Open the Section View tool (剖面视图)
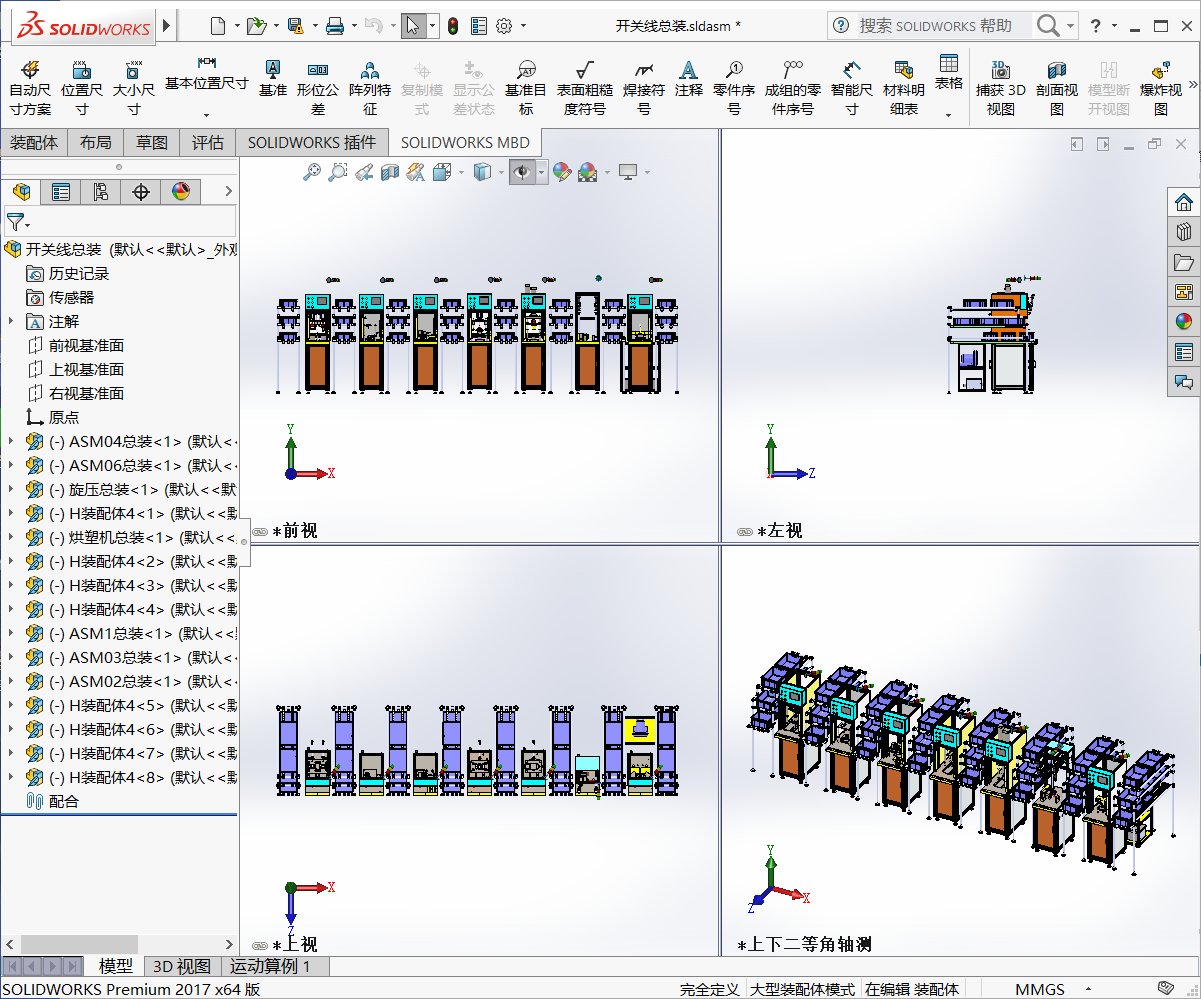Viewport: 1201px width, 999px height. tap(1057, 87)
